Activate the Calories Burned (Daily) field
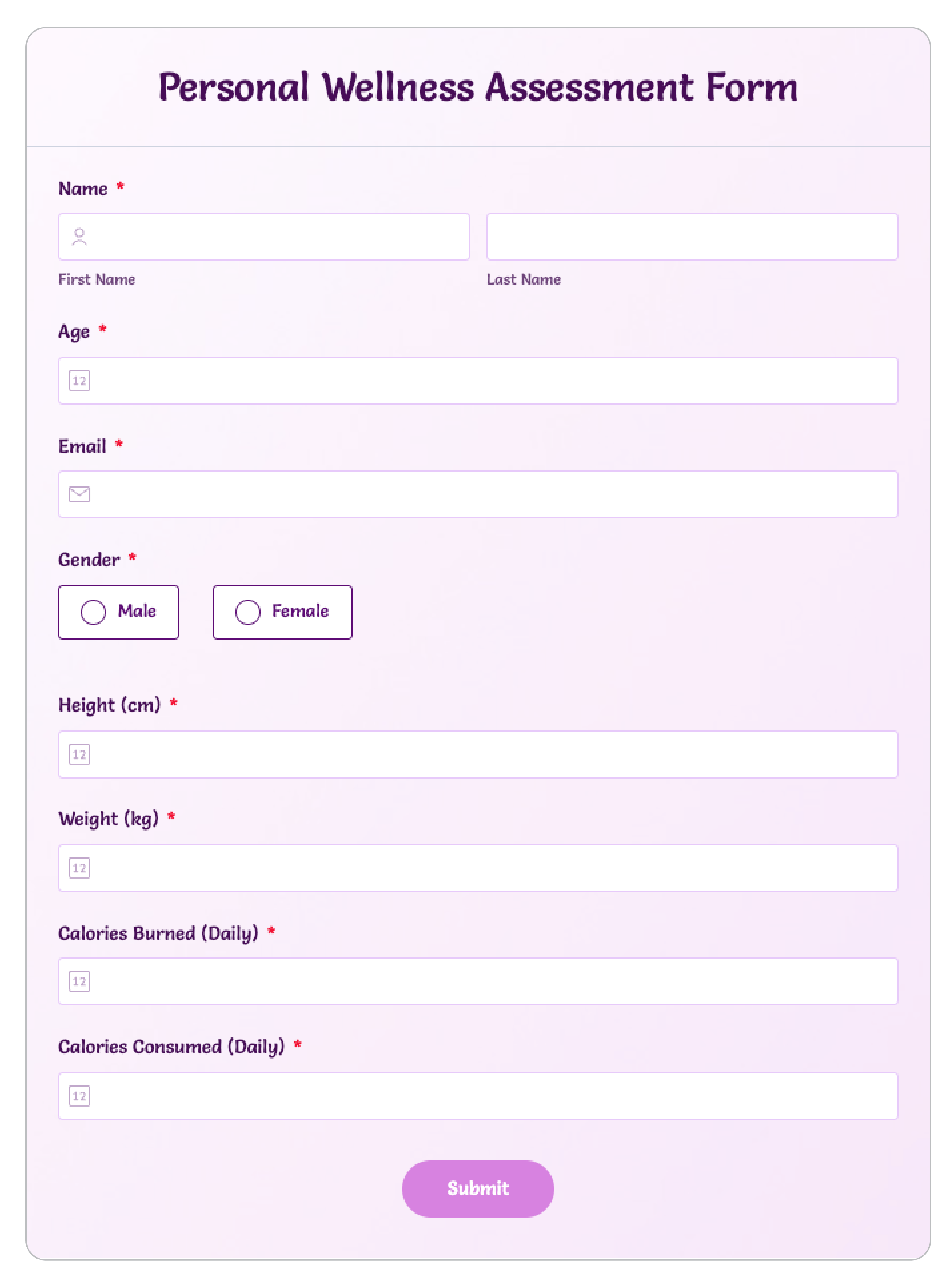The image size is (952, 1283). coord(478,982)
